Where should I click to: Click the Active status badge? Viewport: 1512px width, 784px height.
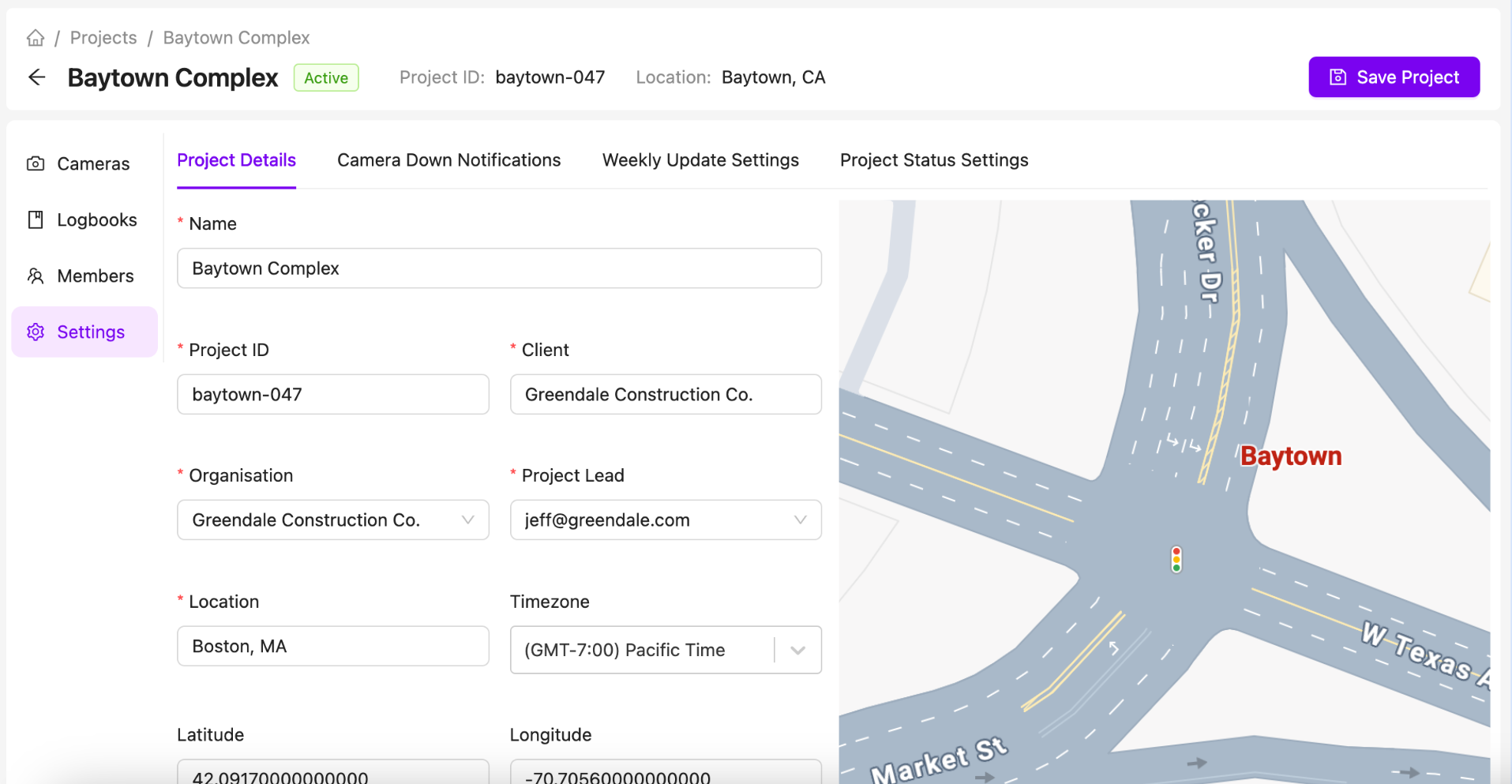pyautogui.click(x=325, y=77)
